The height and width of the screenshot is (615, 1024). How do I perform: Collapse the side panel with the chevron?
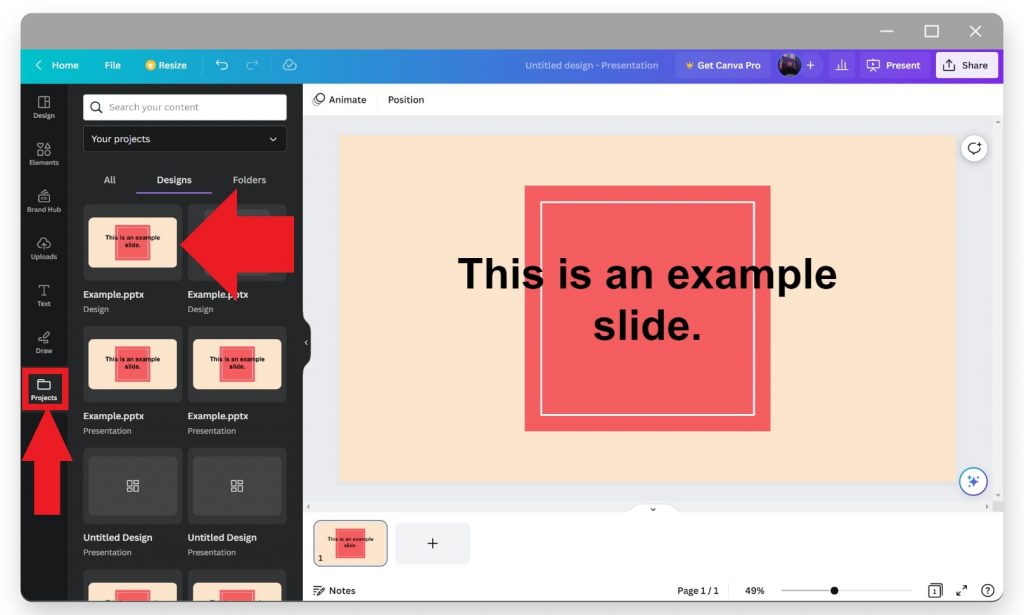[306, 341]
